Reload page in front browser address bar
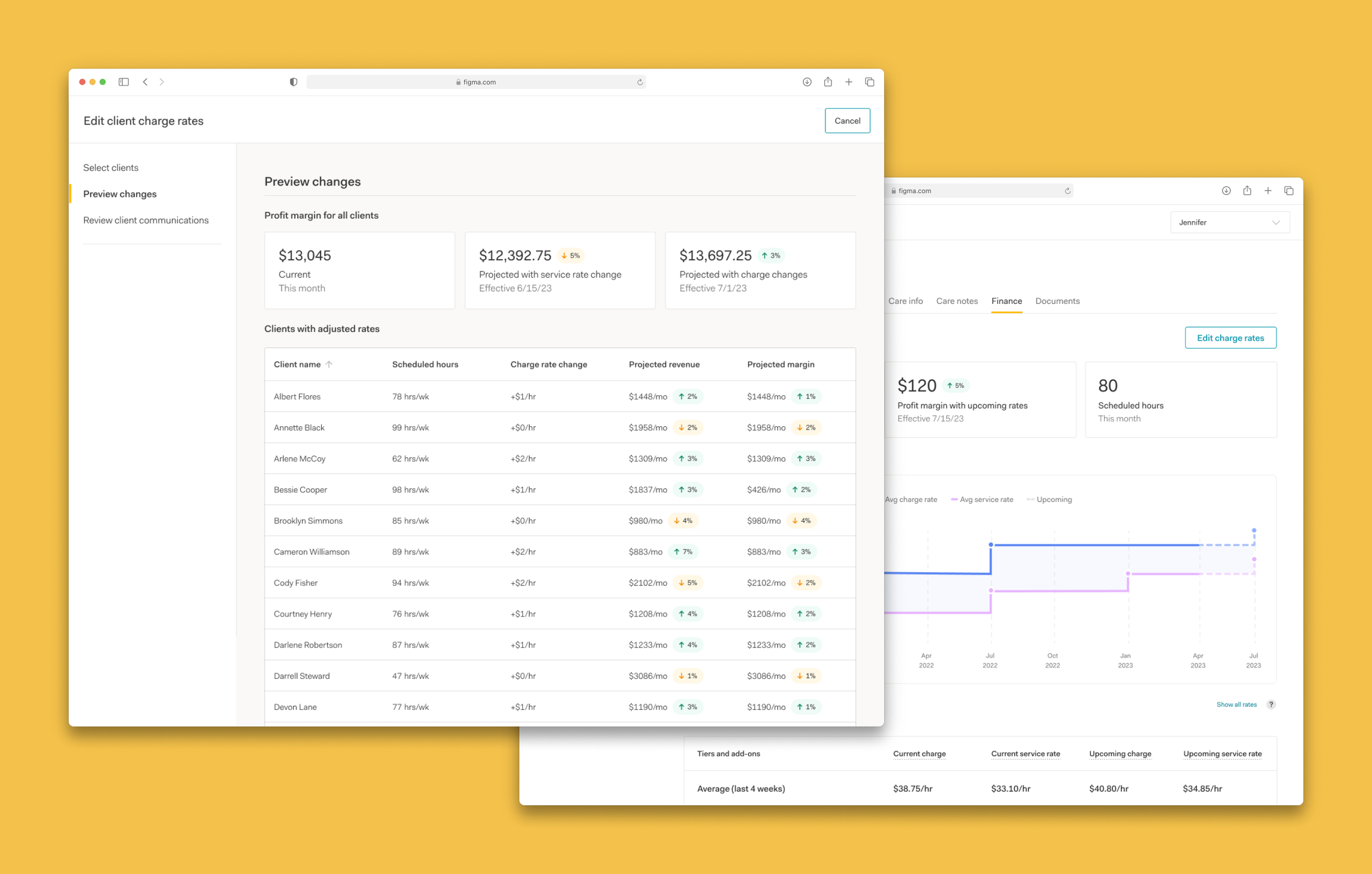1372x874 pixels. click(640, 82)
